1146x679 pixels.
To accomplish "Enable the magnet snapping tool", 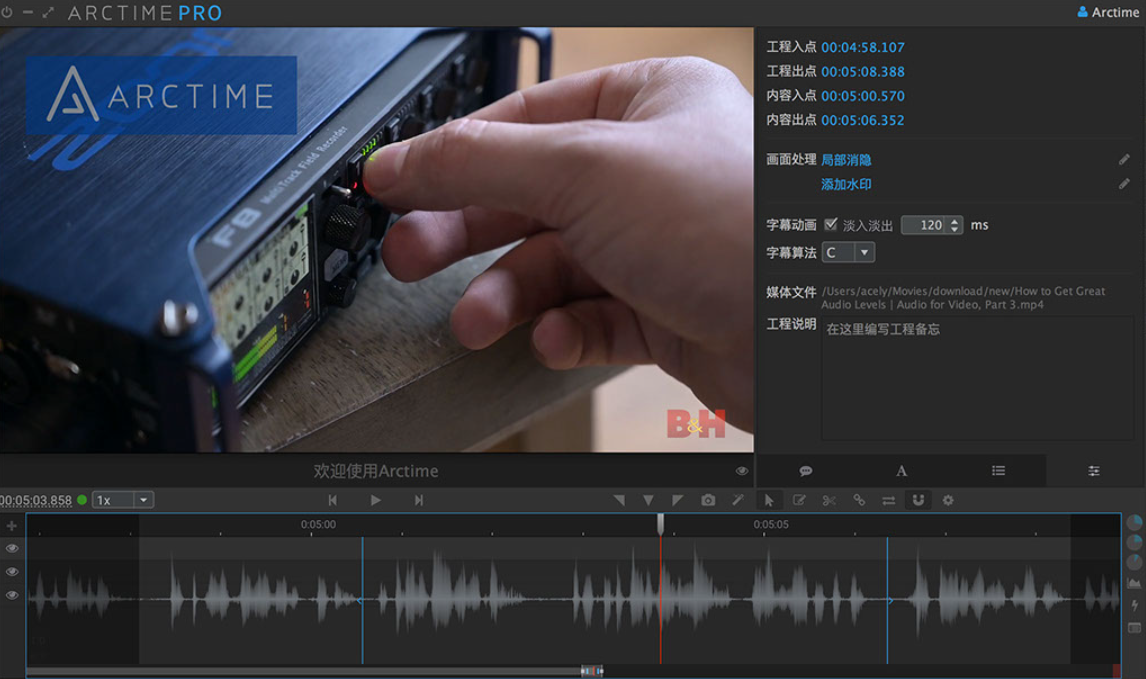I will 918,500.
